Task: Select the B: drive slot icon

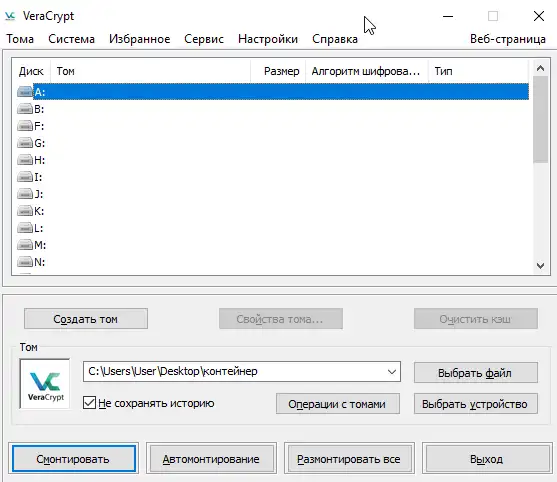Action: click(x=25, y=109)
